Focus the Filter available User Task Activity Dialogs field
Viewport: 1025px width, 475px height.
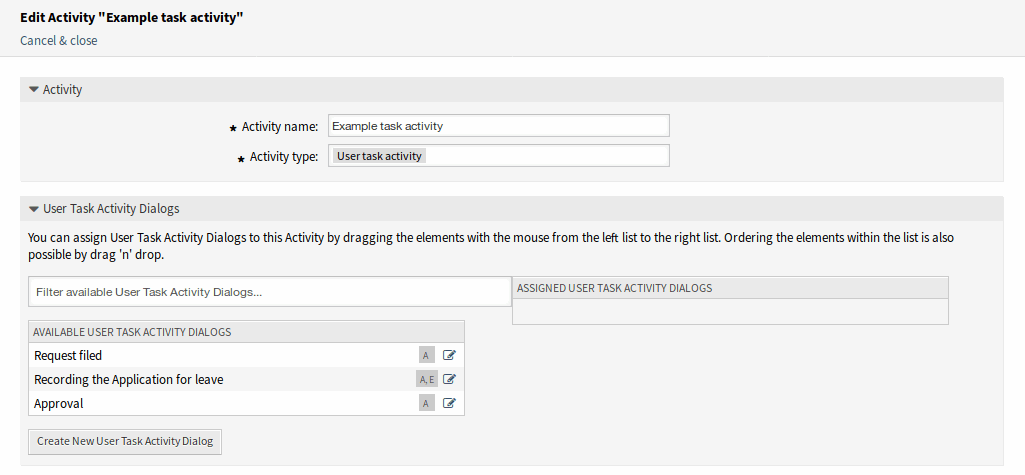[270, 292]
